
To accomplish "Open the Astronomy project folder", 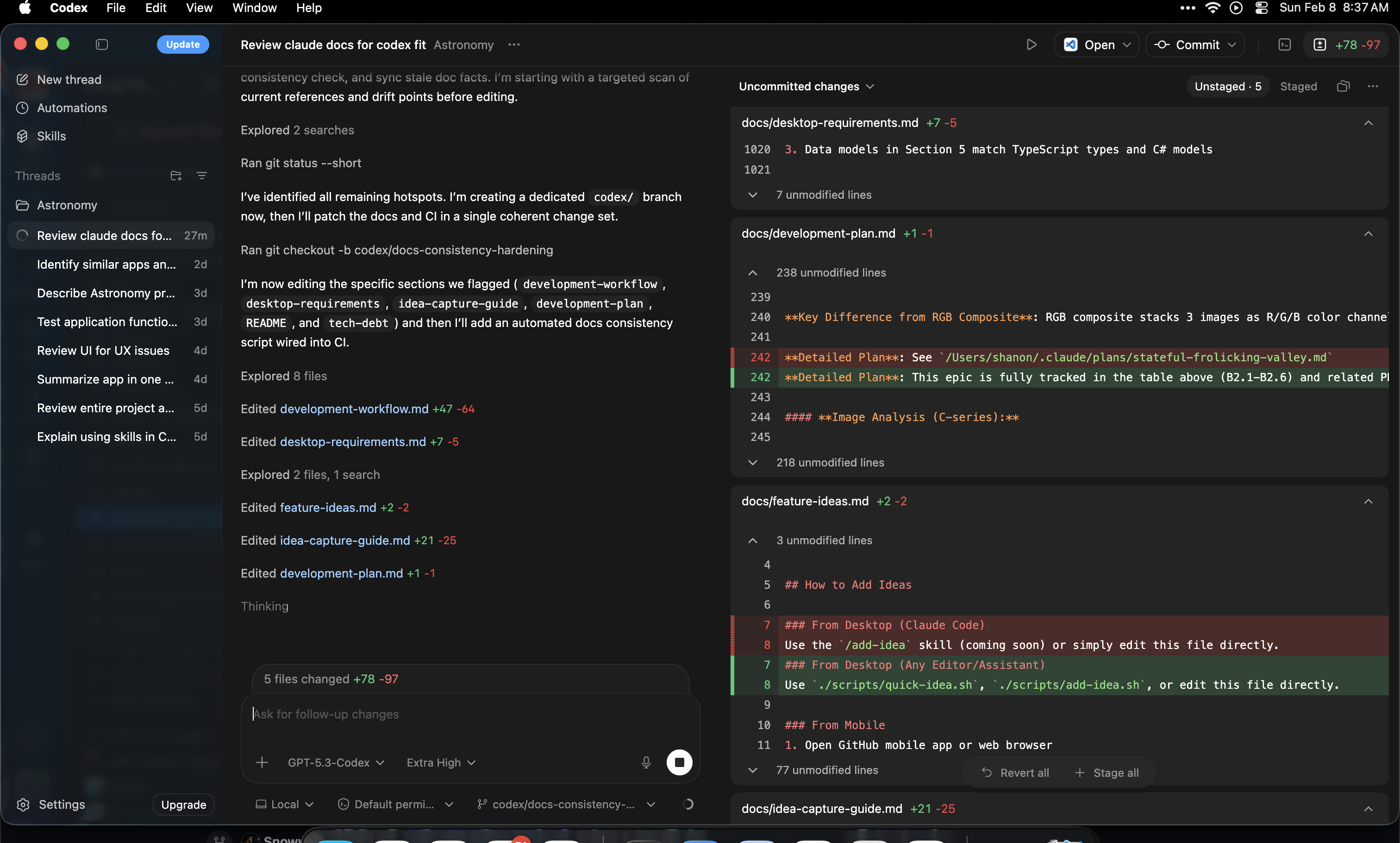I will [x=67, y=205].
